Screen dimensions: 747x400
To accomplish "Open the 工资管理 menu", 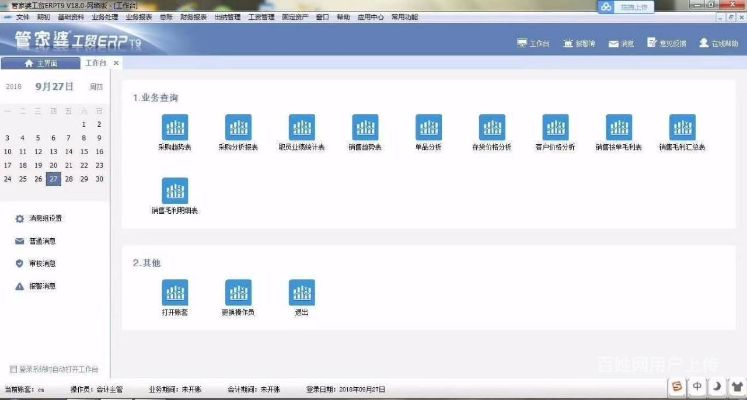I will [x=261, y=17].
